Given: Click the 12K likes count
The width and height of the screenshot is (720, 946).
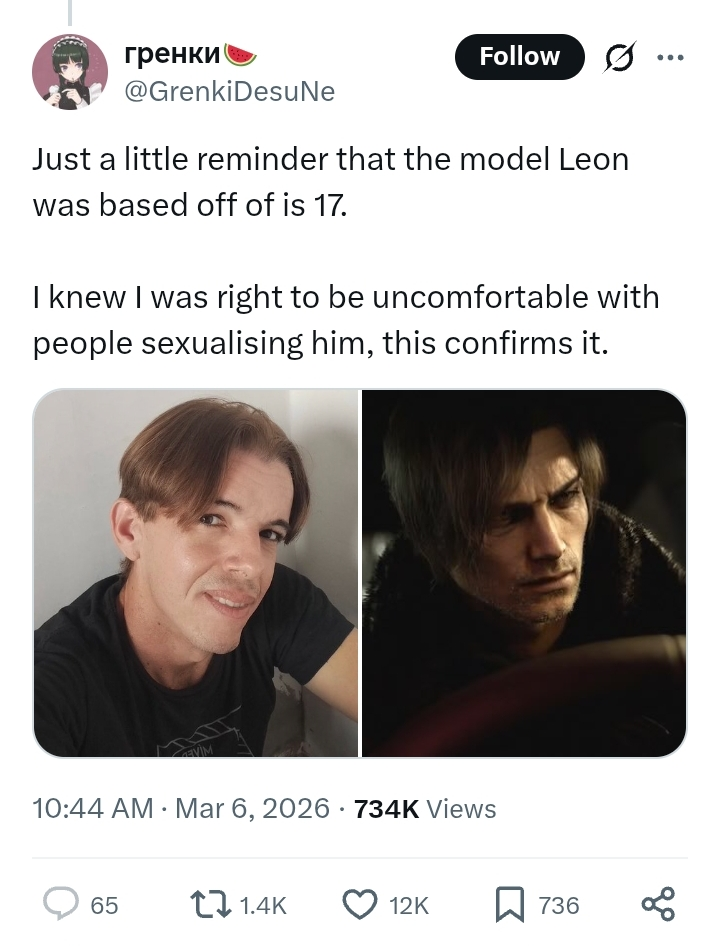Looking at the screenshot, I should click(x=408, y=905).
